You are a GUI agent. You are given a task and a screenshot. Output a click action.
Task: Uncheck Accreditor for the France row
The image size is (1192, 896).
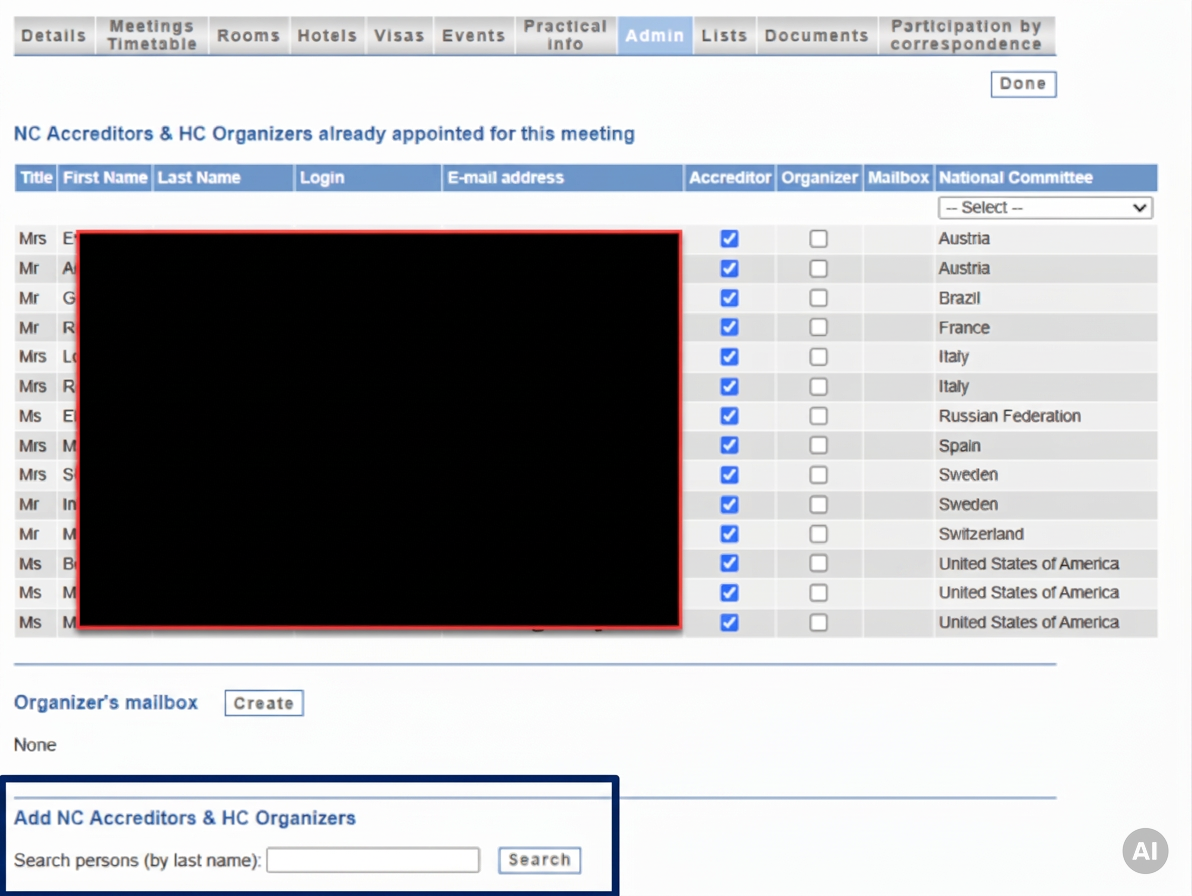pyautogui.click(x=729, y=328)
